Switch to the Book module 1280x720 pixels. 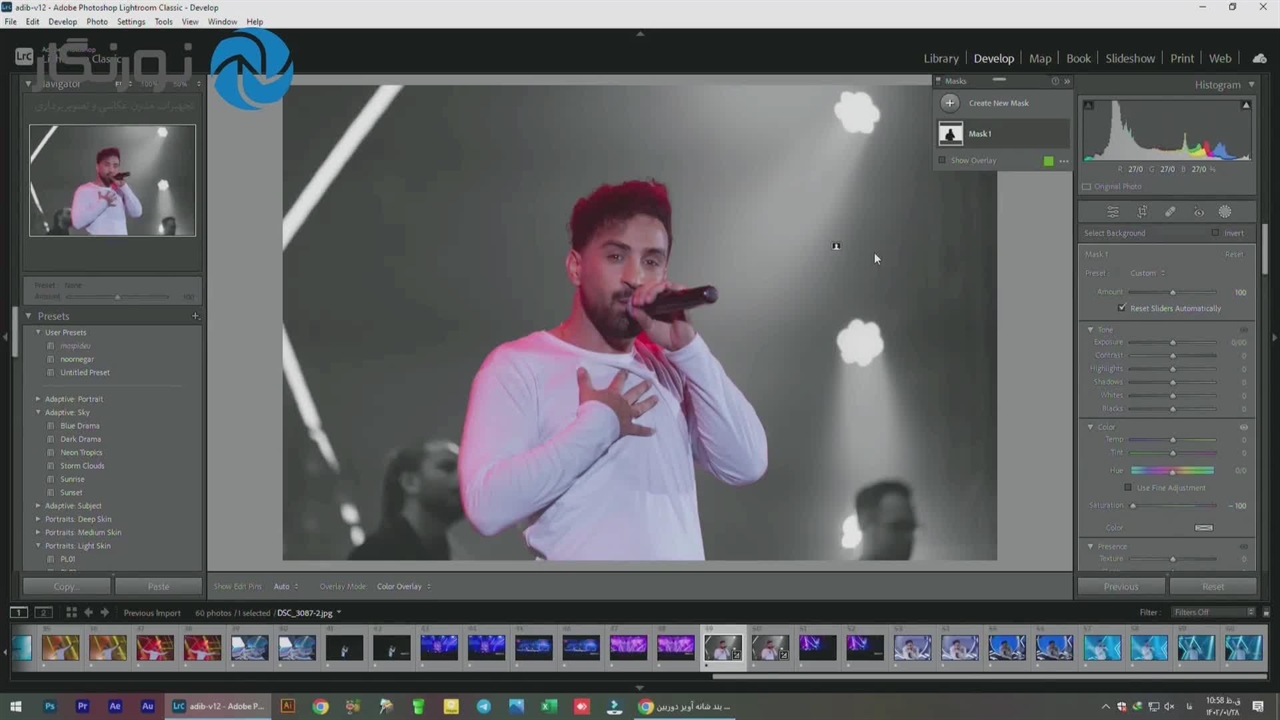[1078, 58]
